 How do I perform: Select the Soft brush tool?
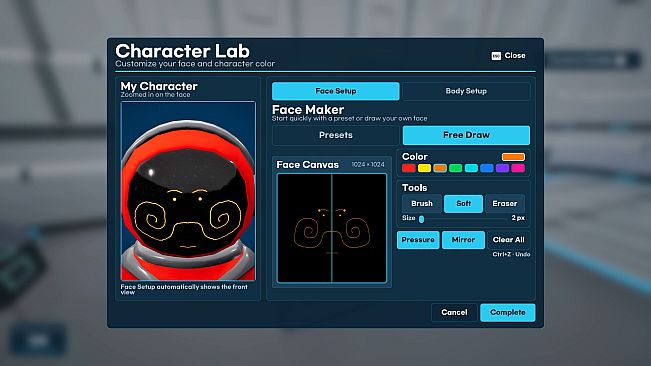[x=463, y=204]
